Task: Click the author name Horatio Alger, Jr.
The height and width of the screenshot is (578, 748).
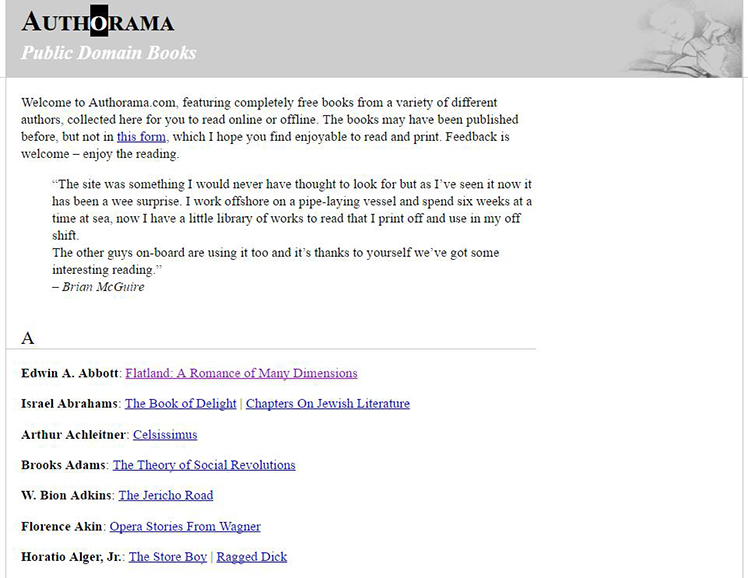Action: coord(71,557)
